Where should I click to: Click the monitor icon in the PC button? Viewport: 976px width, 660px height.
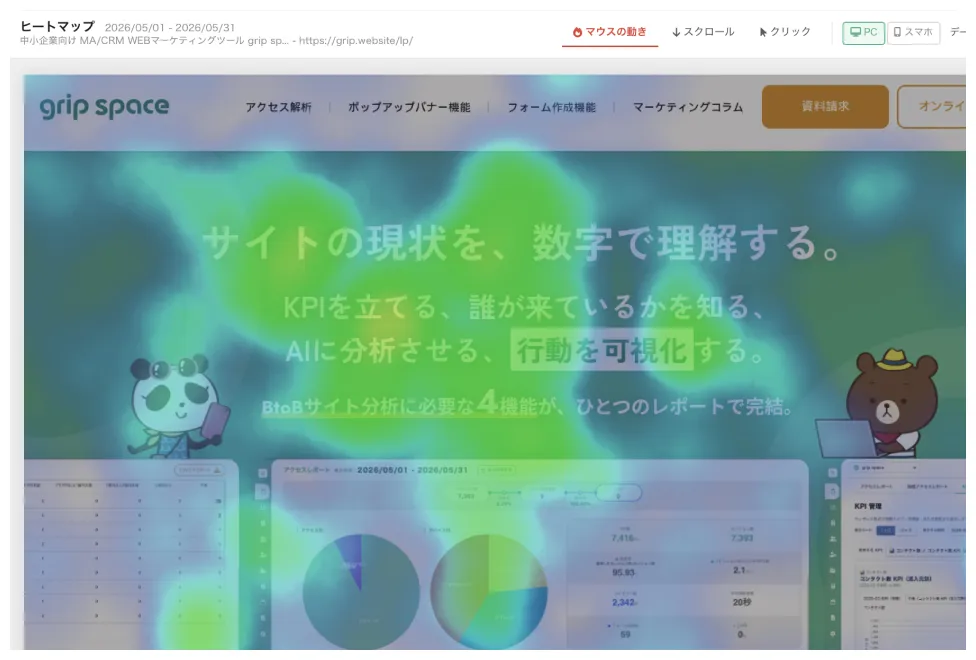[x=856, y=32]
